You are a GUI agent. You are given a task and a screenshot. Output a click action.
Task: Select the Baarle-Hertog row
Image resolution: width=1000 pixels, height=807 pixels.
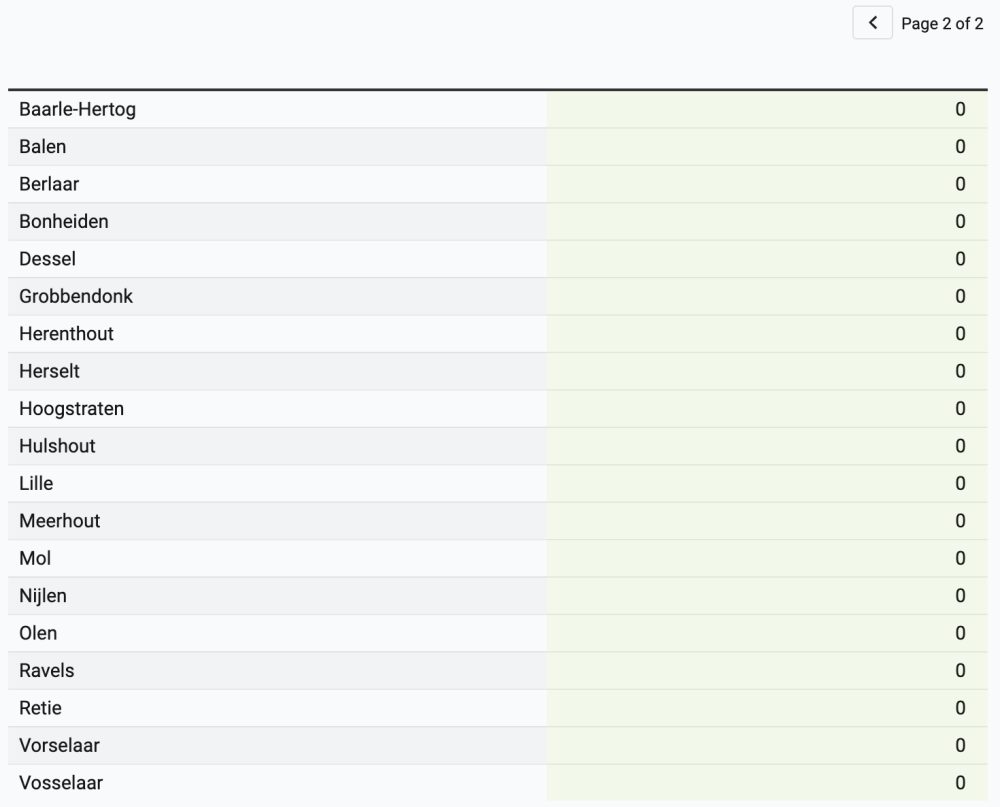(x=77, y=110)
